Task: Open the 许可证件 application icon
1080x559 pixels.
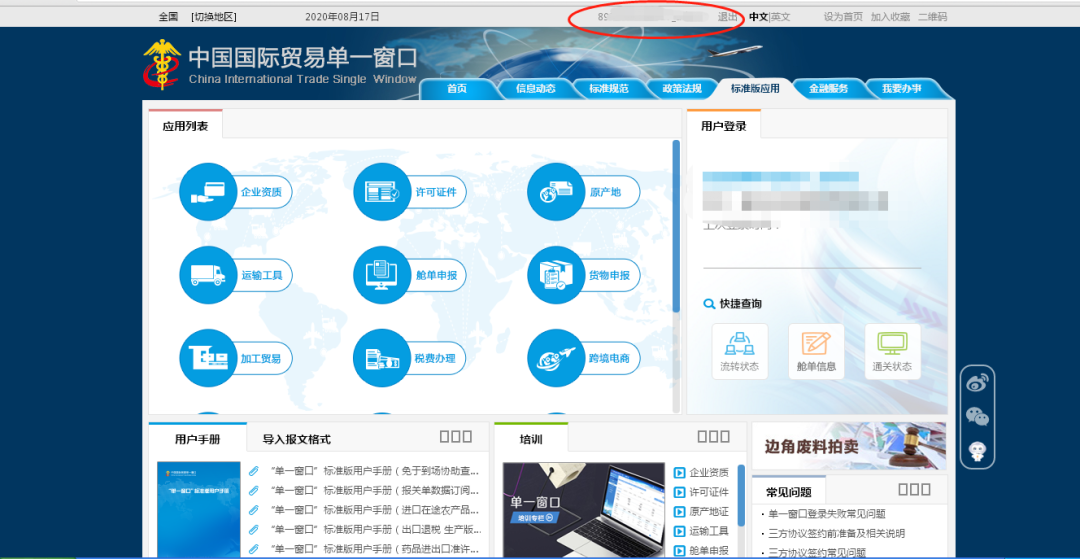Action: (x=381, y=192)
